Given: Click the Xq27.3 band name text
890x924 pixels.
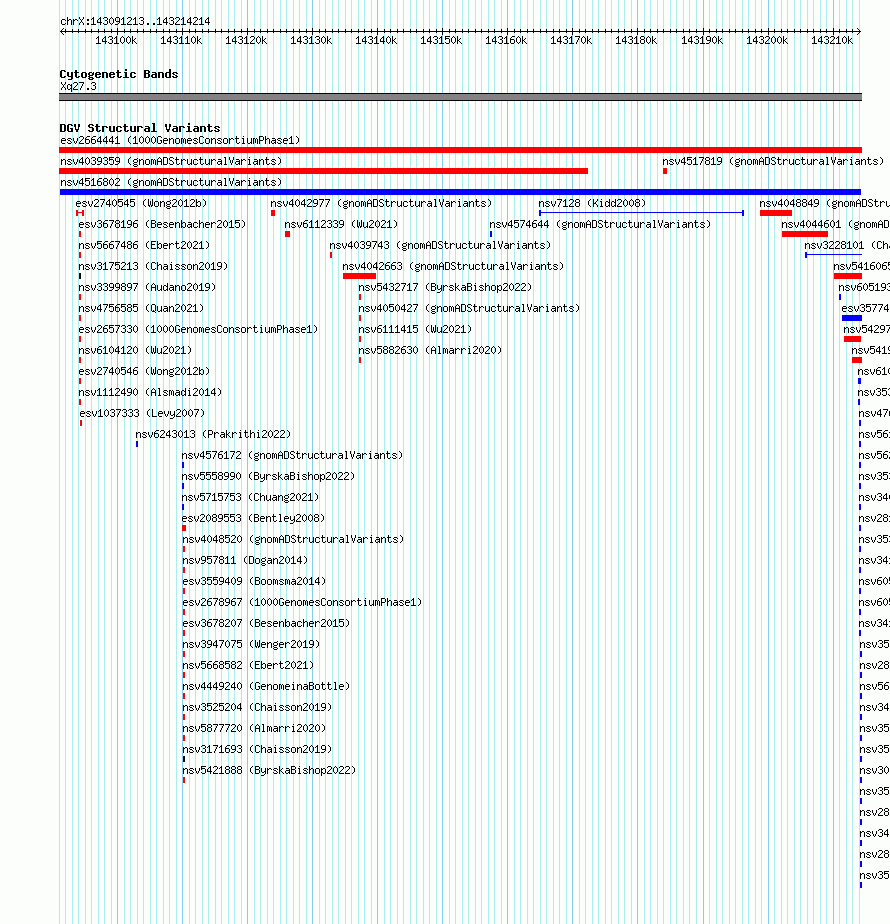Looking at the screenshot, I should pos(78,86).
